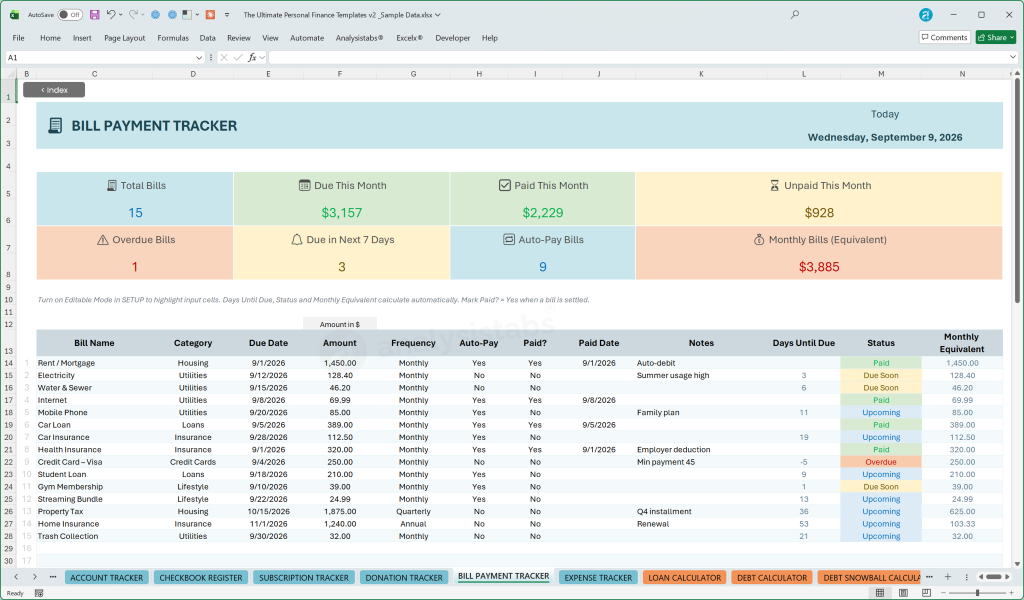The image size is (1024, 600).
Task: Click the zoom out minus icon
Action: 942,593
